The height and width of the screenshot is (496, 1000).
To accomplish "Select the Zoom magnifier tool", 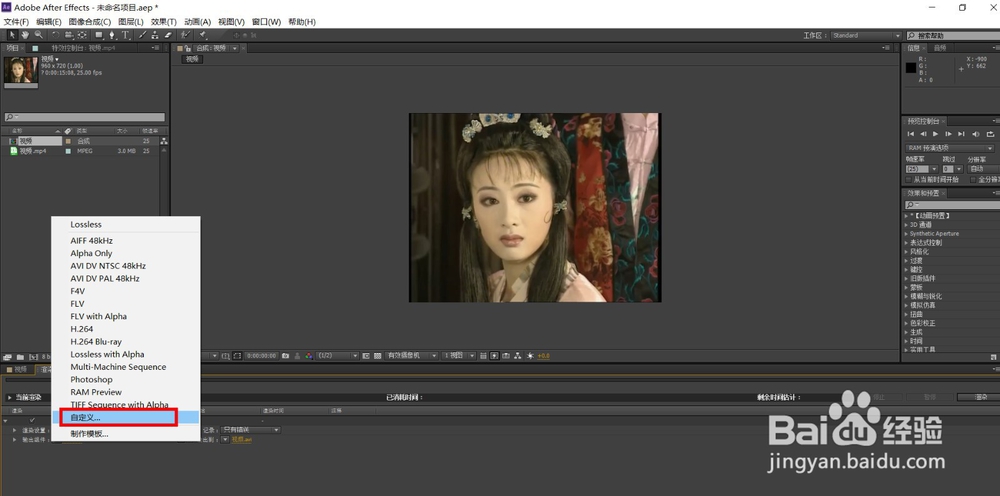I will tap(39, 35).
